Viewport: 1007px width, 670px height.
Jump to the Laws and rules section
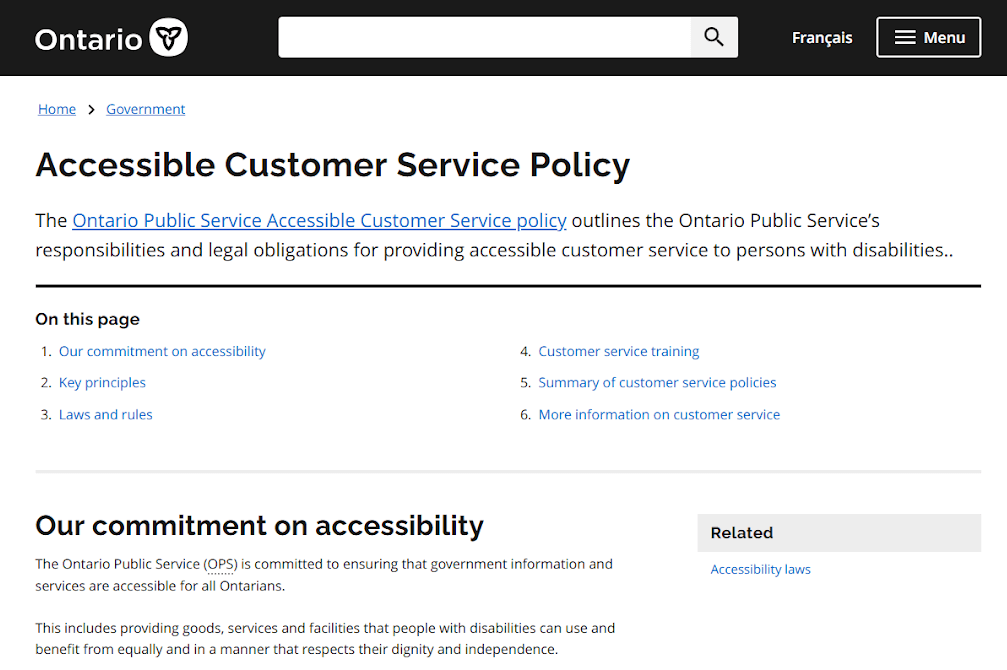105,414
